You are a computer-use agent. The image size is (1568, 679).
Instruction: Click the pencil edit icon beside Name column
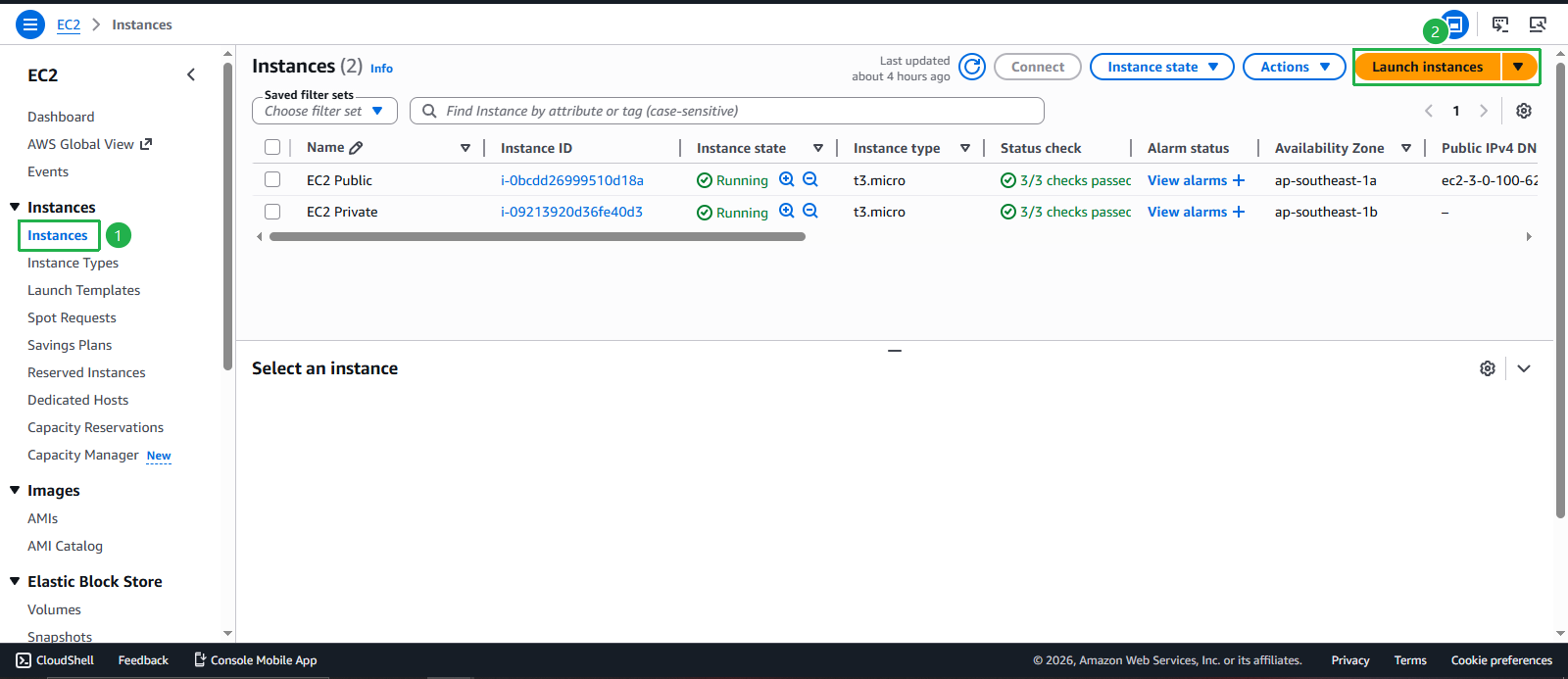click(356, 148)
